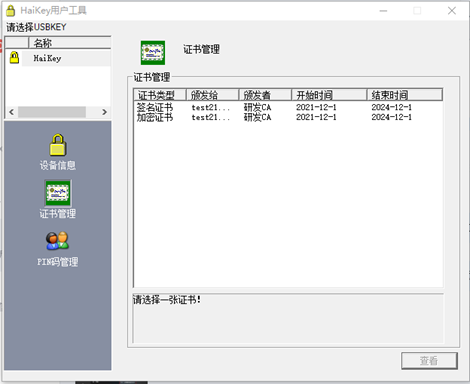Click 2024-12-1 end date of 加密证书
Image resolution: width=470 pixels, height=384 pixels.
coord(392,117)
